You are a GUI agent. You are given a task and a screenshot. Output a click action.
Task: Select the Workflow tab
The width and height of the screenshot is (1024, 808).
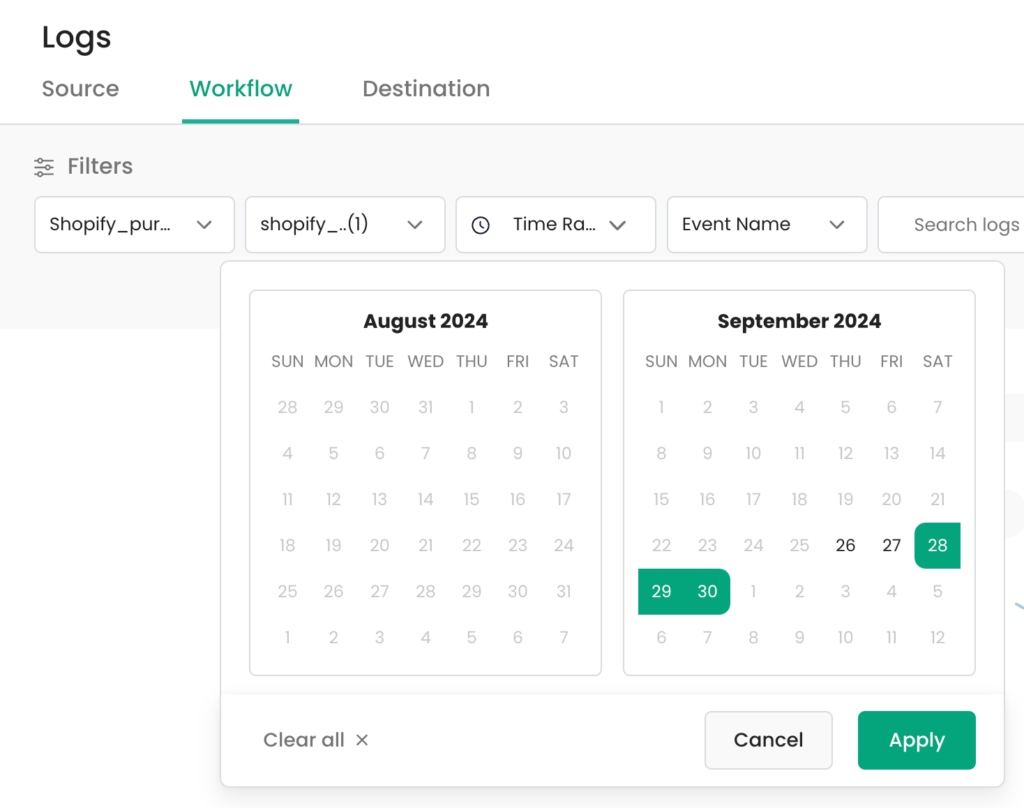pos(240,89)
